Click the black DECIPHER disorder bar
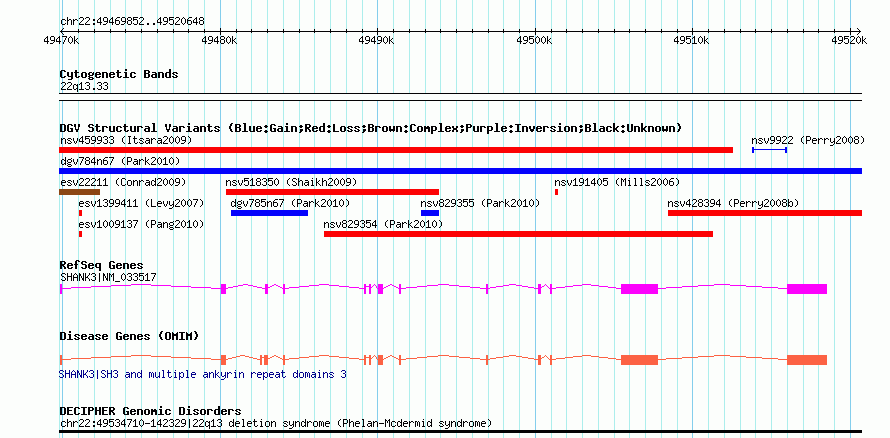Image resolution: width=890 pixels, height=438 pixels. click(x=460, y=432)
